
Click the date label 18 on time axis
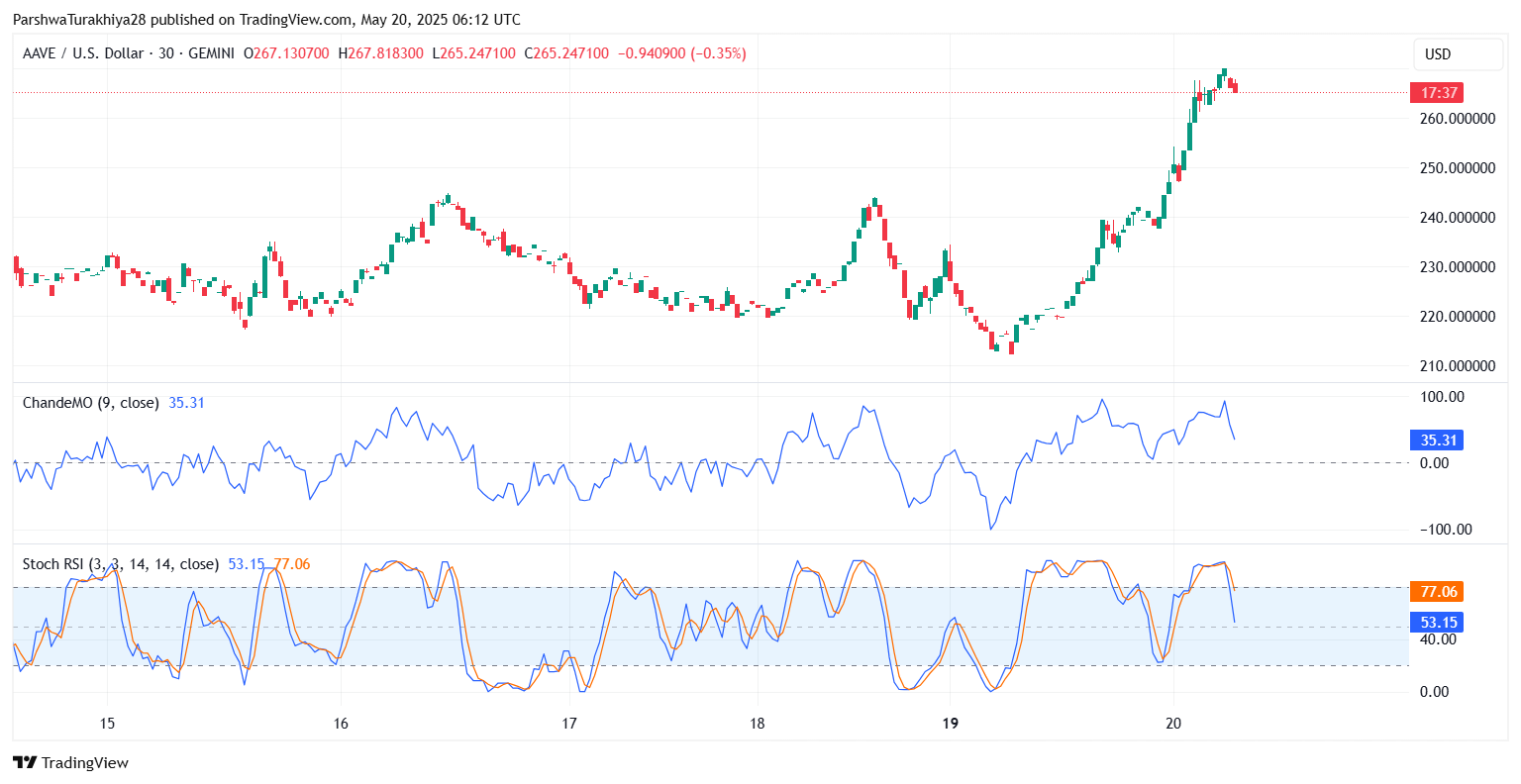(758, 724)
